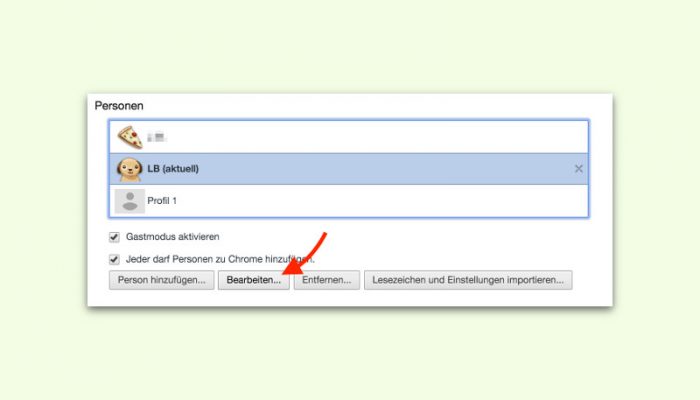Select the LB (aktuell) profile row
The width and height of the screenshot is (700, 400).
[x=349, y=169]
